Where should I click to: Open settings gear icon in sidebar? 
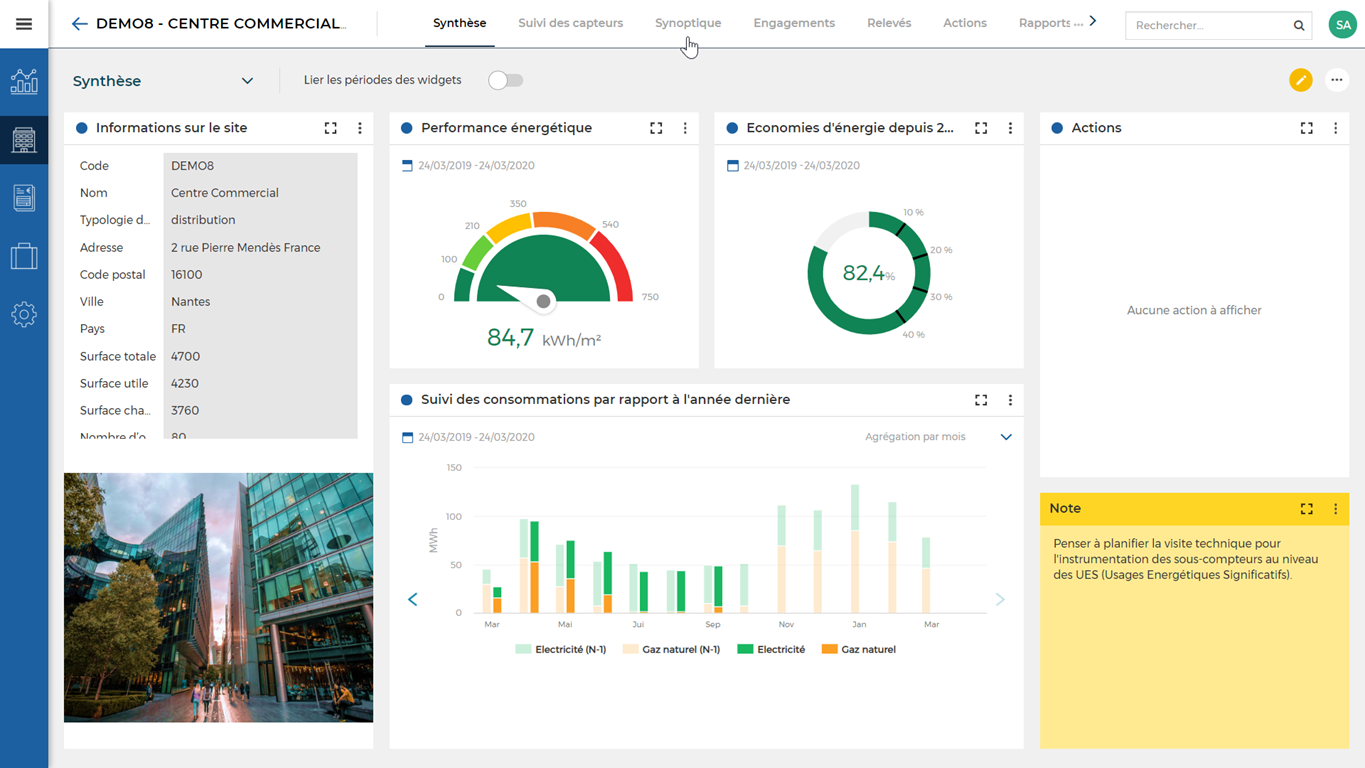point(24,315)
